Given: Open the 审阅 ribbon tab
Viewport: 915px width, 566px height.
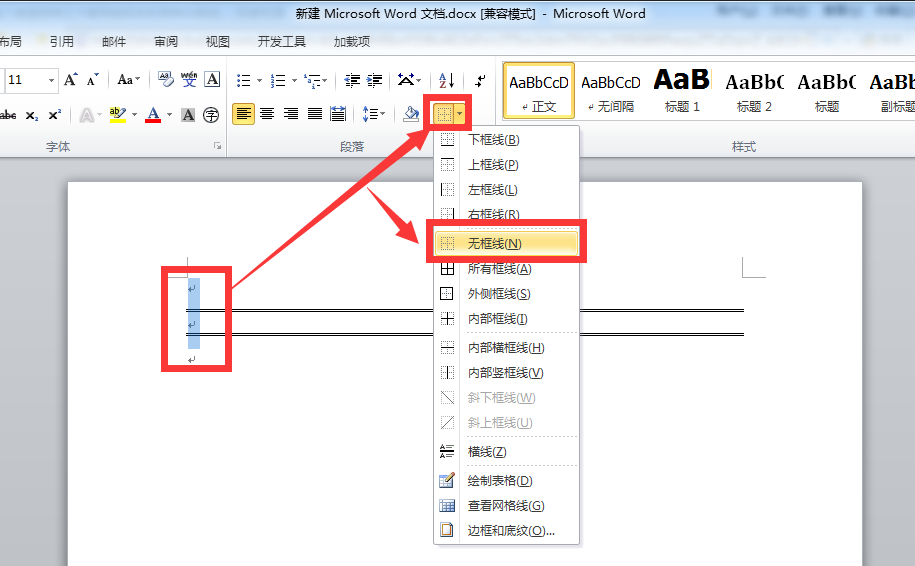Looking at the screenshot, I should (166, 41).
